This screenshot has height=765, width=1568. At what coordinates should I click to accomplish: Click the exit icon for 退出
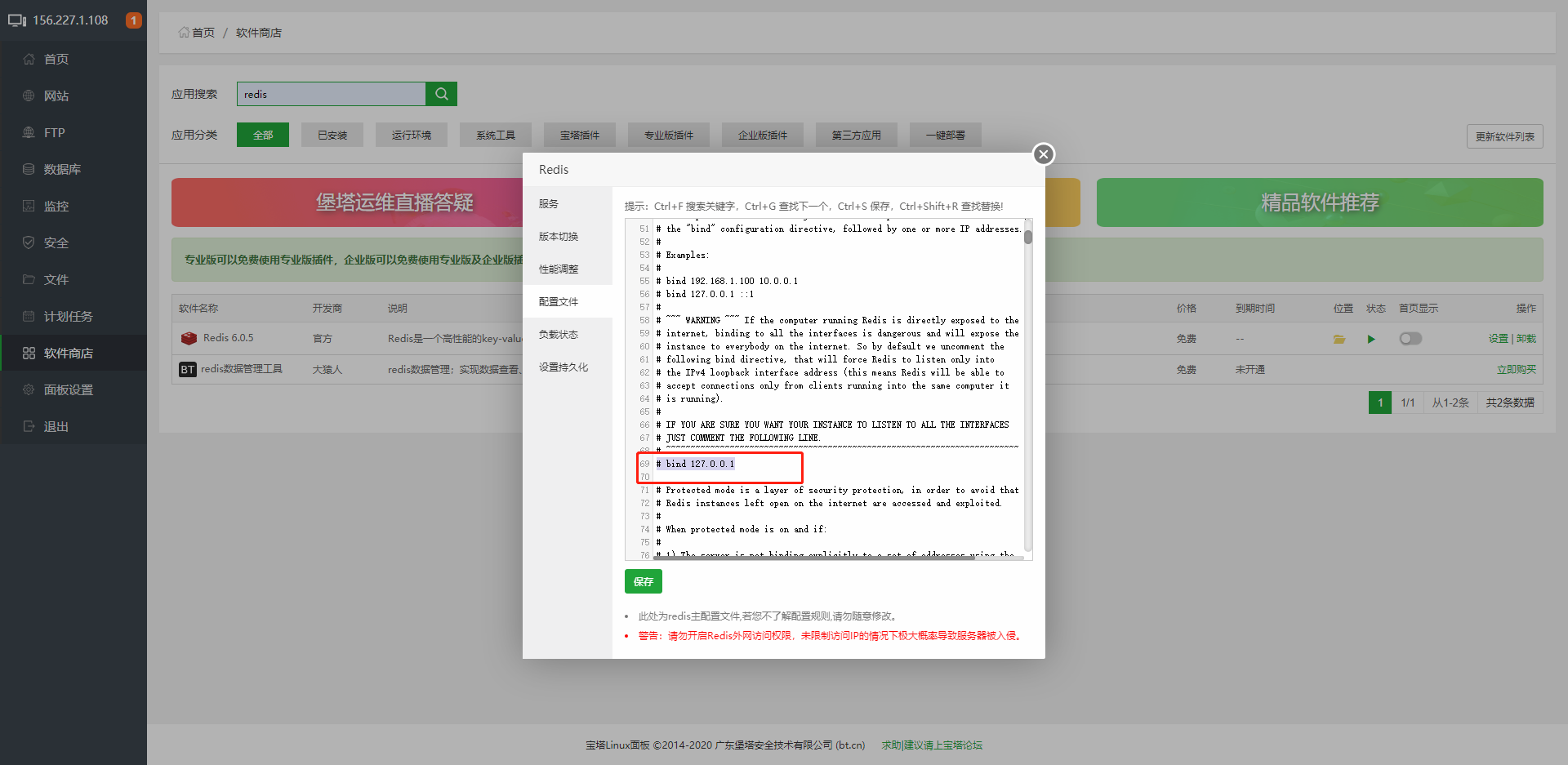click(x=29, y=426)
